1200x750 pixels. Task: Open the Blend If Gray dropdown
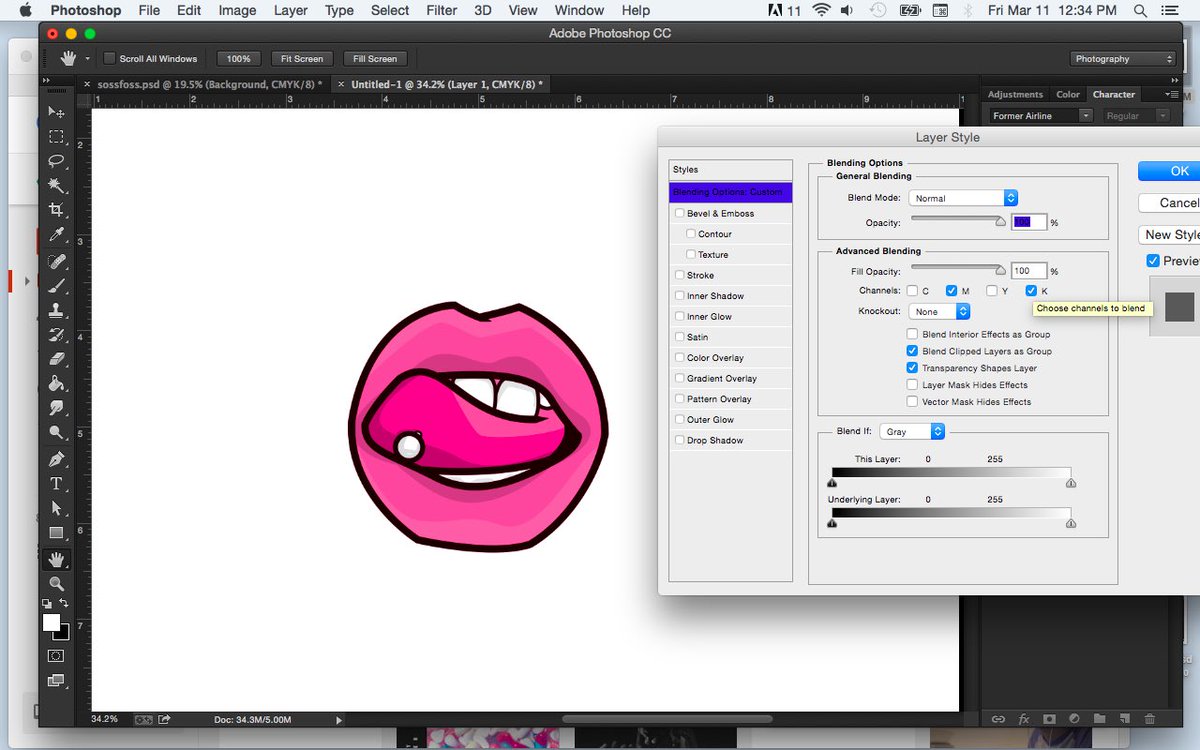[912, 432]
